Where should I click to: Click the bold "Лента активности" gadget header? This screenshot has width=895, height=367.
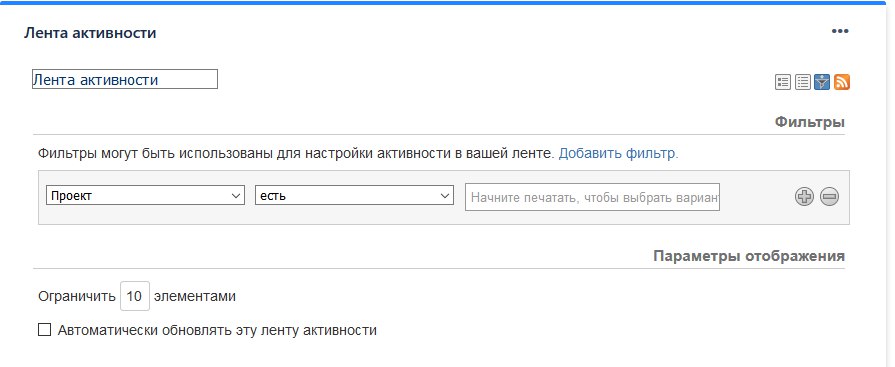(x=90, y=33)
